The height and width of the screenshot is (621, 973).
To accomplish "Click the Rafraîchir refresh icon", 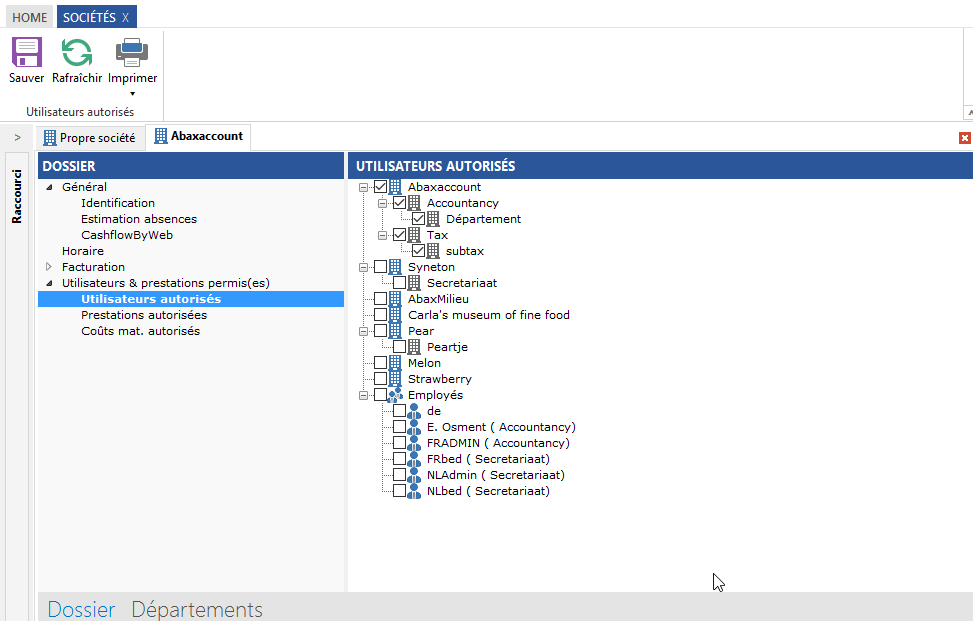I will pyautogui.click(x=77, y=52).
